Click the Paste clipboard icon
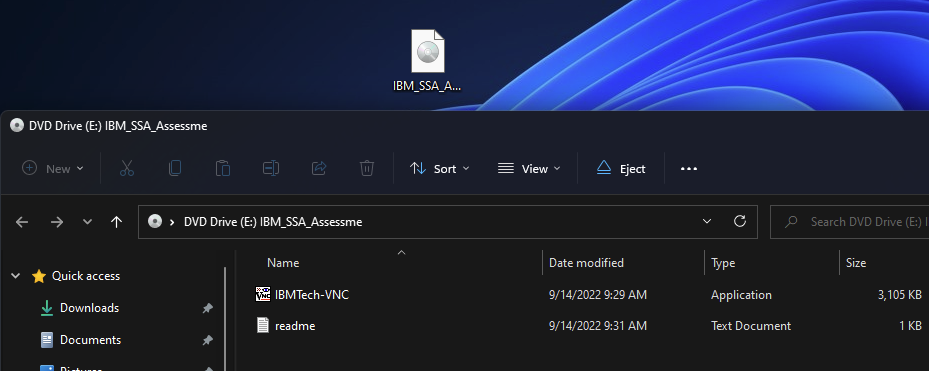 click(x=223, y=168)
